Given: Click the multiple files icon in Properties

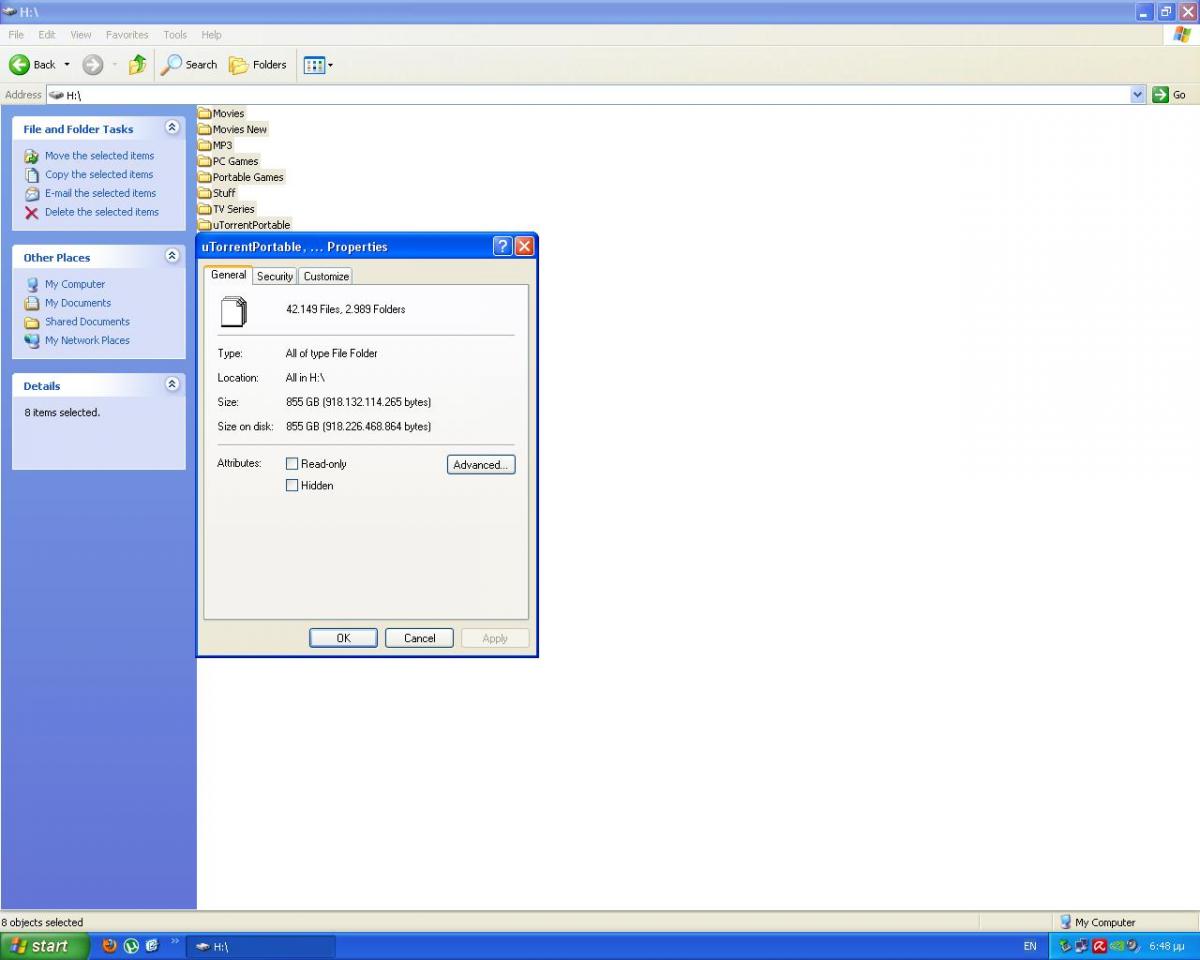Looking at the screenshot, I should 233,312.
